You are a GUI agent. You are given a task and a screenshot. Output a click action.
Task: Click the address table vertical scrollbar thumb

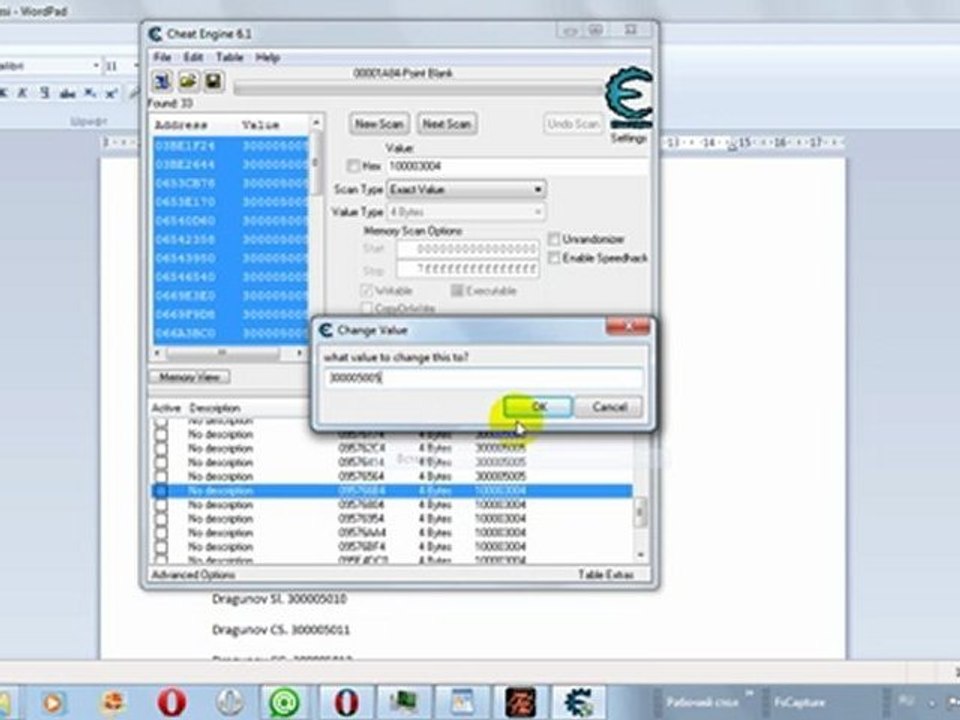640,512
